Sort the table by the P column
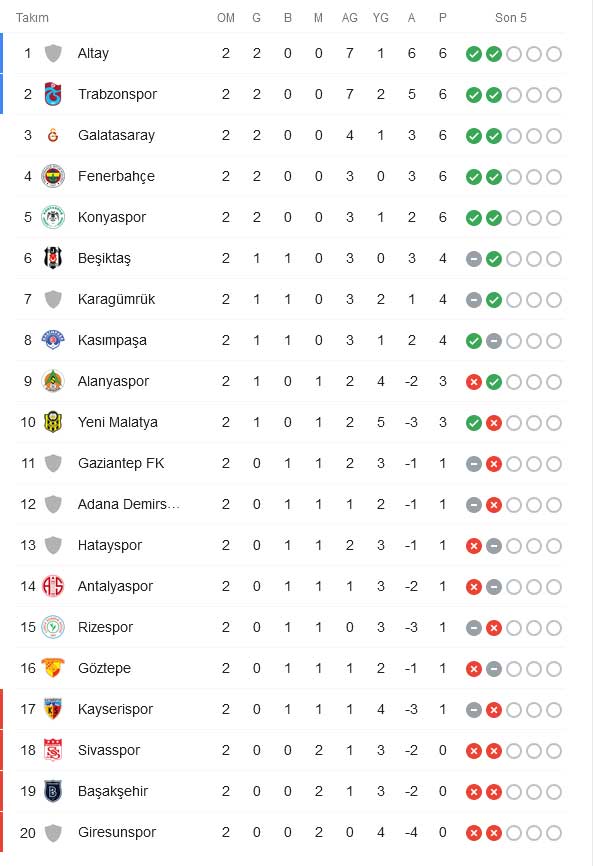Image resolution: width=594 pixels, height=866 pixels. [x=442, y=17]
